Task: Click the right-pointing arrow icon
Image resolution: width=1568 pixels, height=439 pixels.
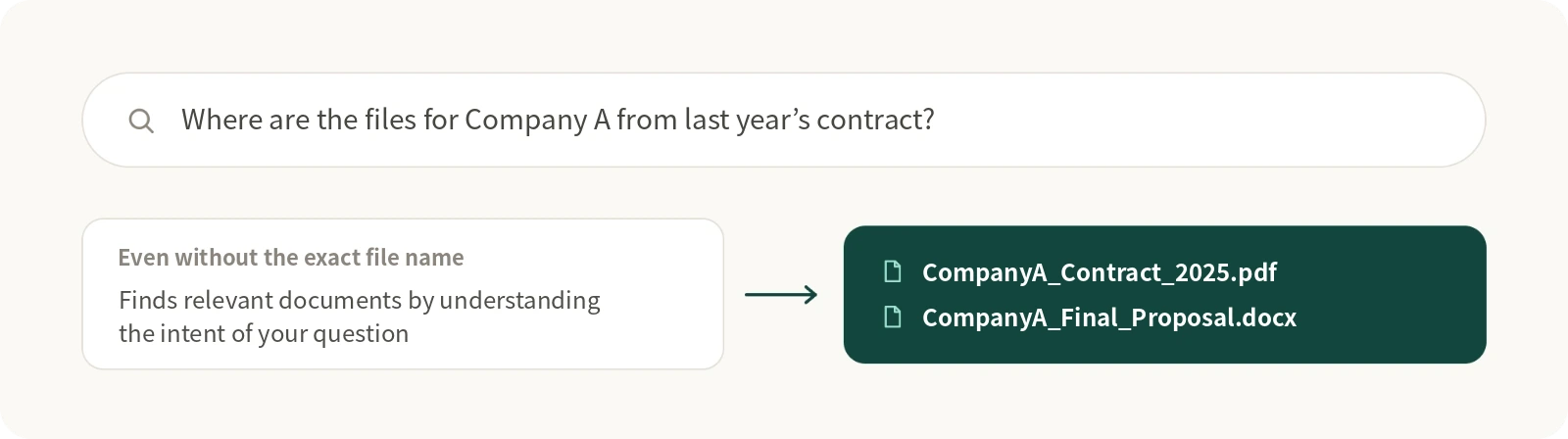Action: click(x=781, y=295)
